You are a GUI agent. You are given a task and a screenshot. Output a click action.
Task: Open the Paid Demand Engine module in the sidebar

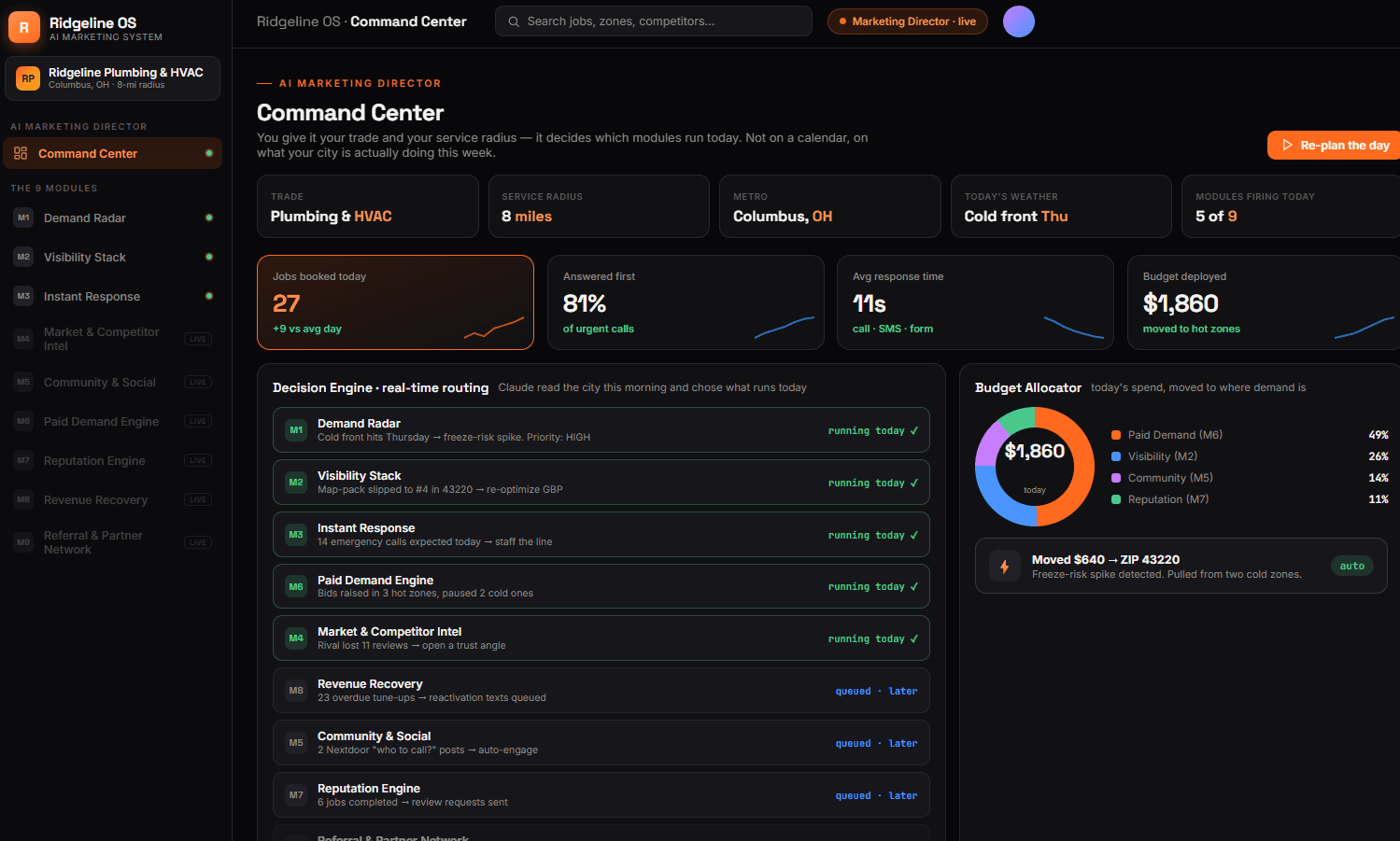coord(112,421)
